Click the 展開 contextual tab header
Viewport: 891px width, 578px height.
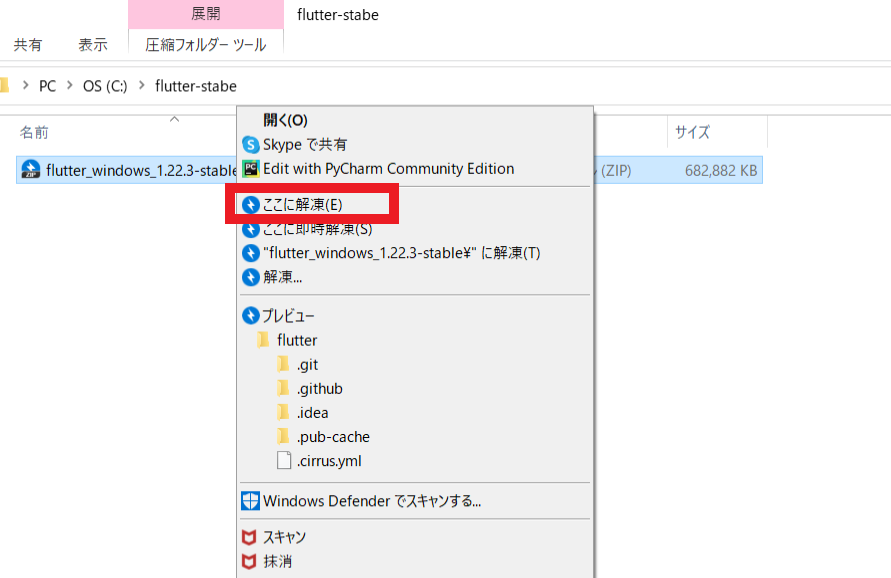pyautogui.click(x=206, y=14)
